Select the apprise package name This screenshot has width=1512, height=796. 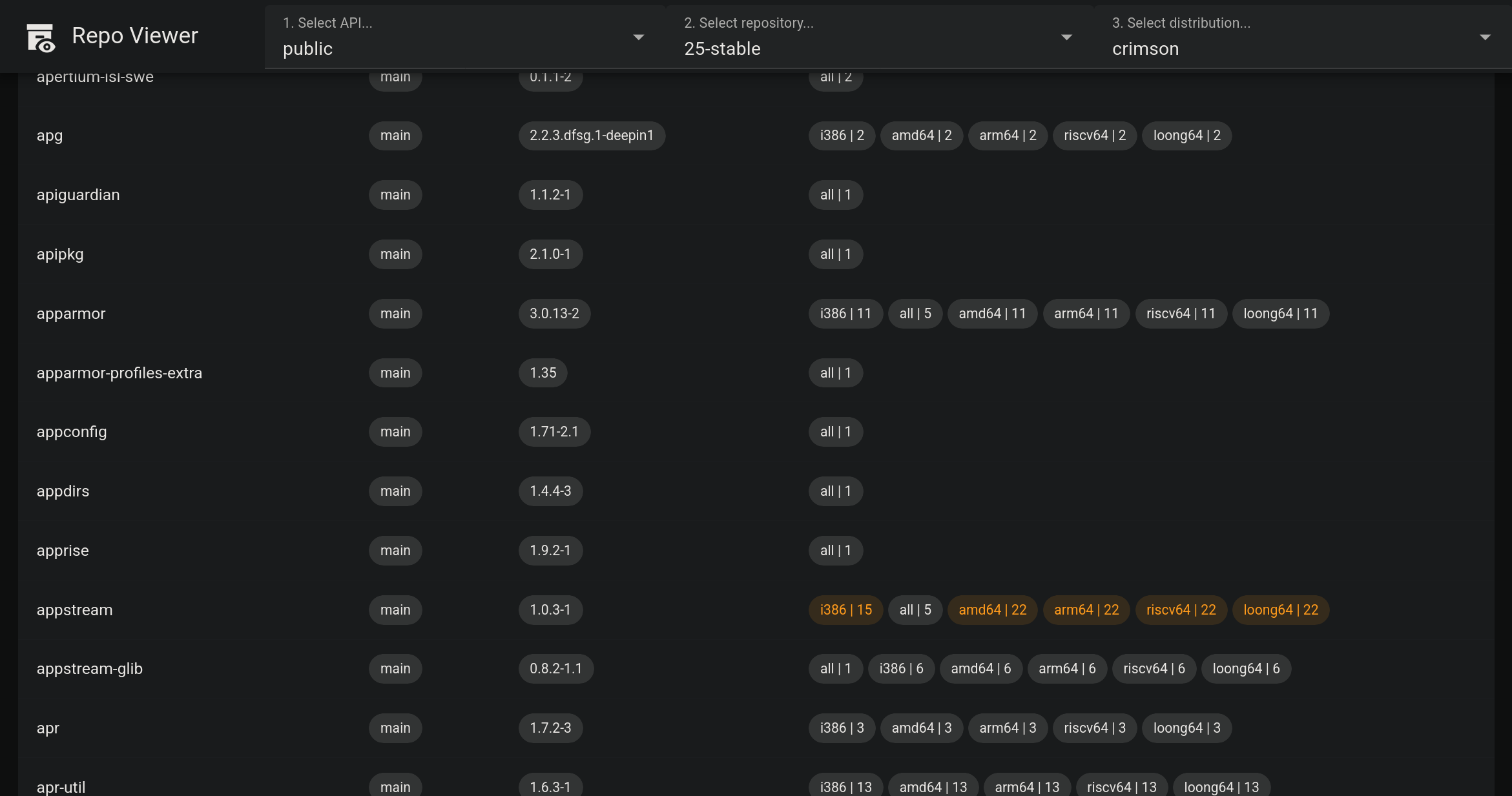click(63, 551)
